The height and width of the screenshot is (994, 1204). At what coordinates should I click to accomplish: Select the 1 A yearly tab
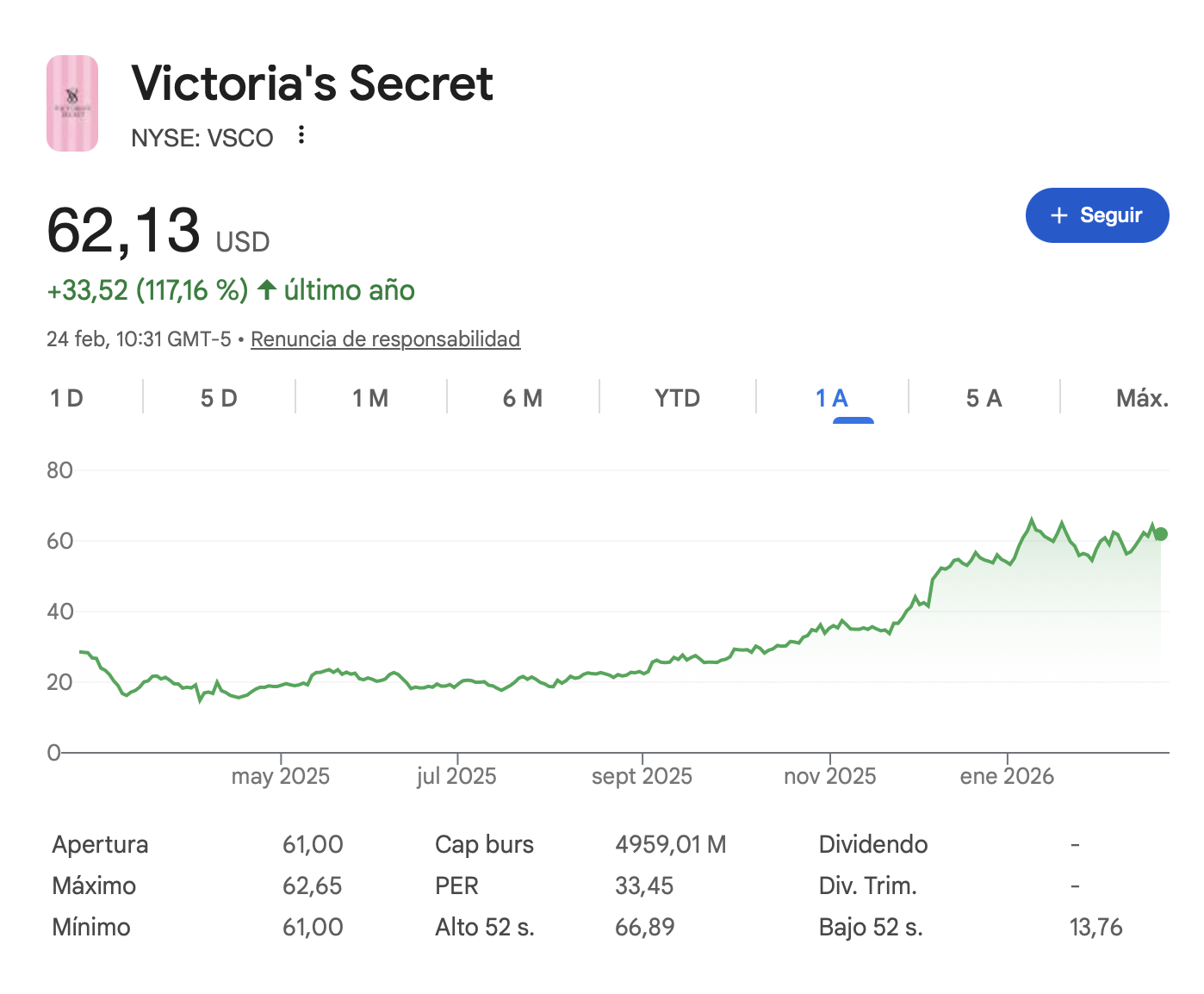coord(832,398)
